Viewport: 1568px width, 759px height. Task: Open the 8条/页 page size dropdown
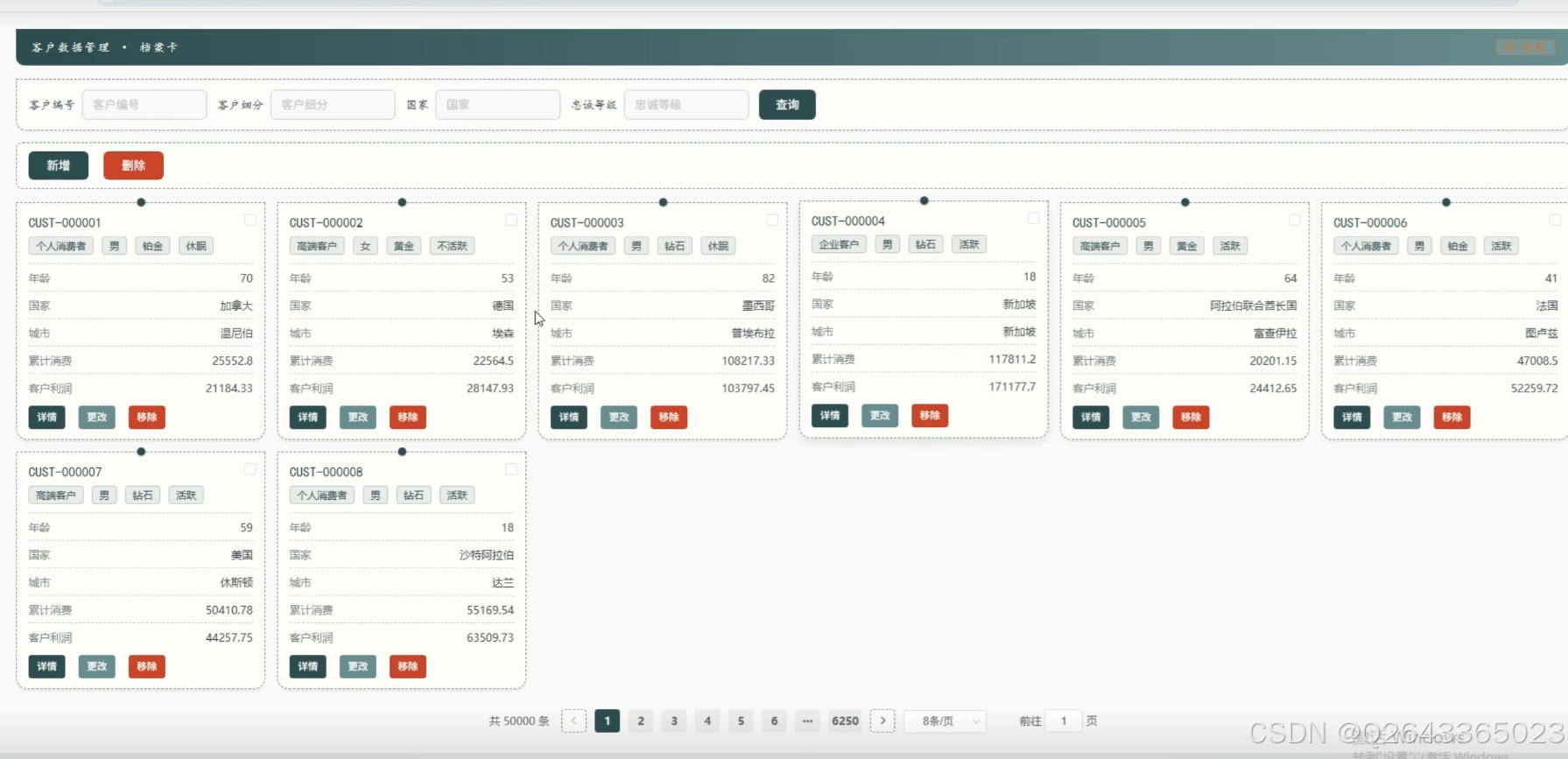coord(946,720)
